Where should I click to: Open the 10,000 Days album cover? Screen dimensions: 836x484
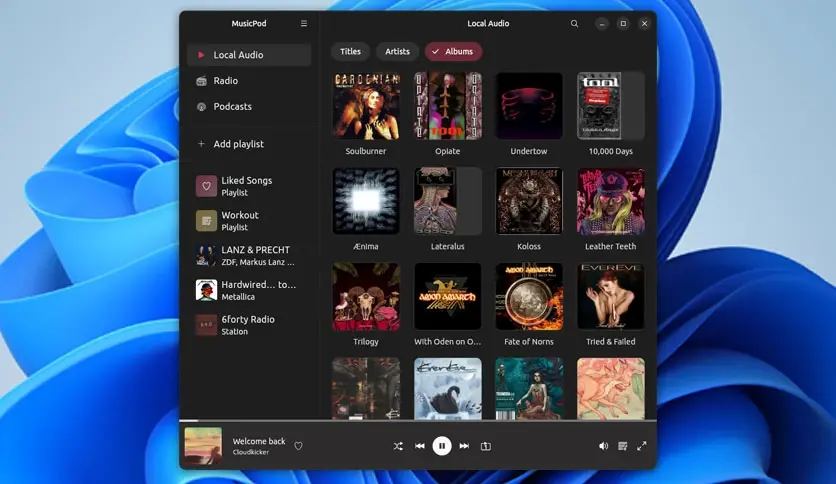pos(611,106)
